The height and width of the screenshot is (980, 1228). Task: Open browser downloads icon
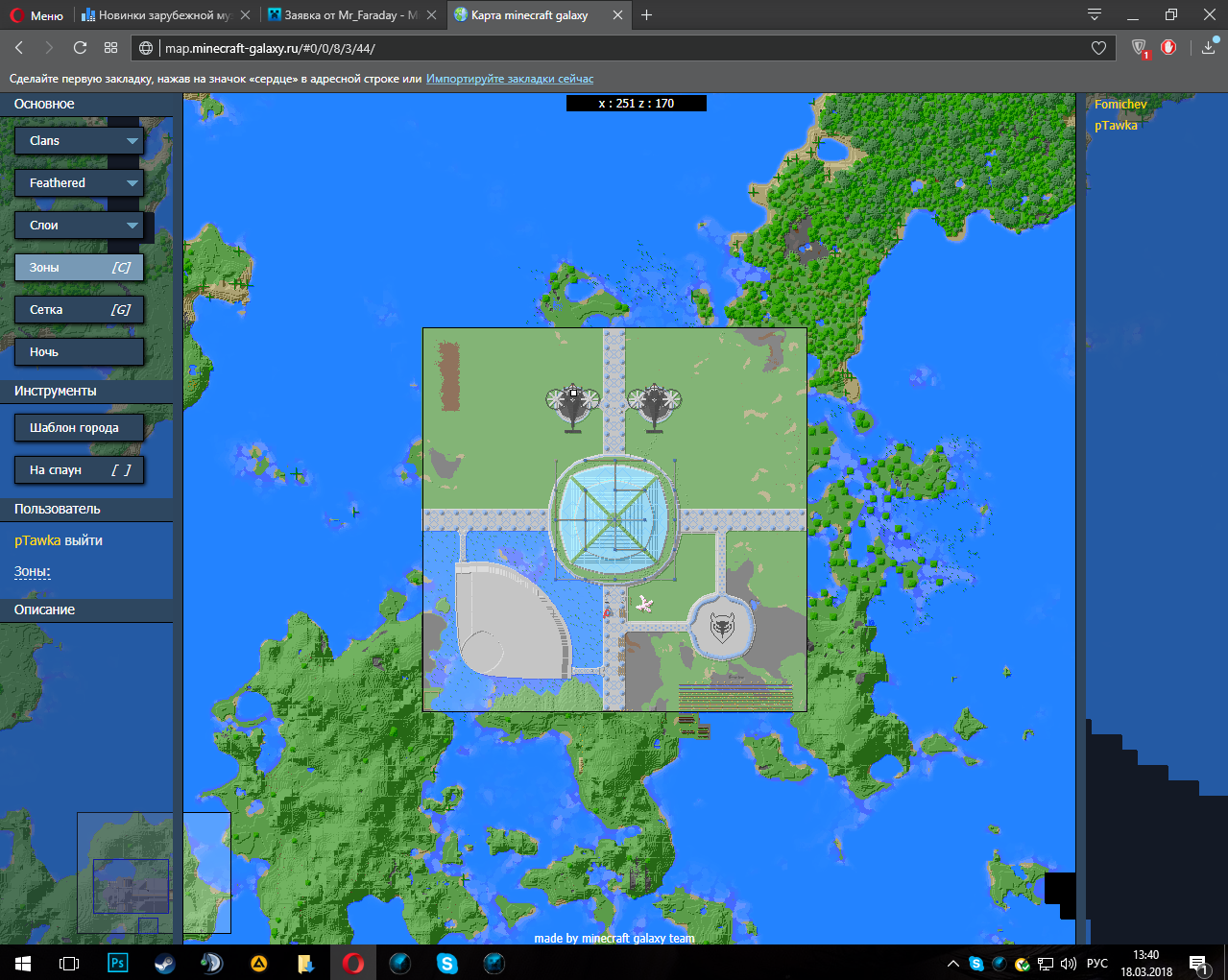click(x=1209, y=48)
